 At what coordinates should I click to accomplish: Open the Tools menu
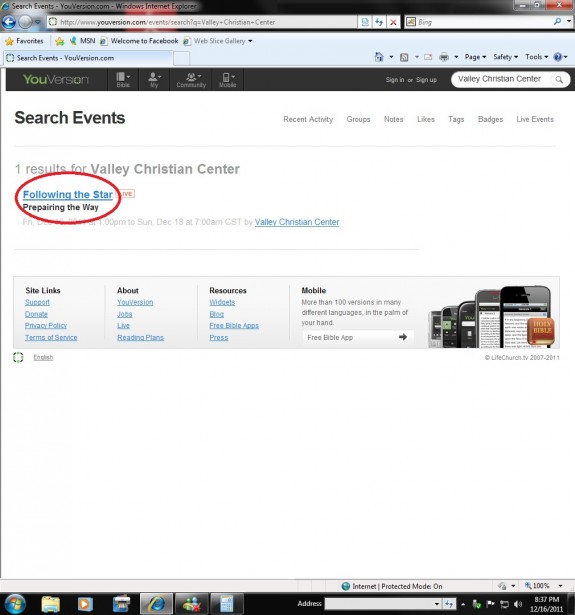coord(537,57)
